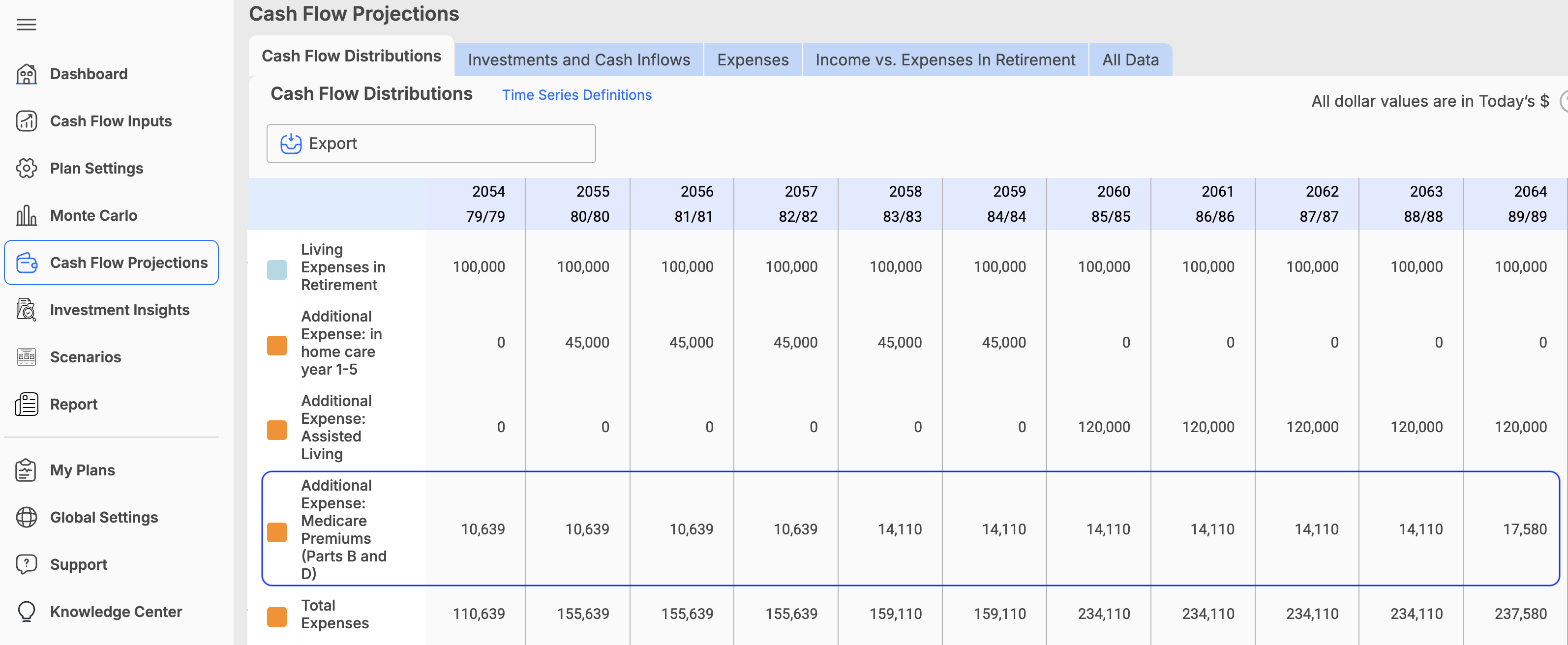
Task: Open the Report page
Action: pyautogui.click(x=74, y=404)
